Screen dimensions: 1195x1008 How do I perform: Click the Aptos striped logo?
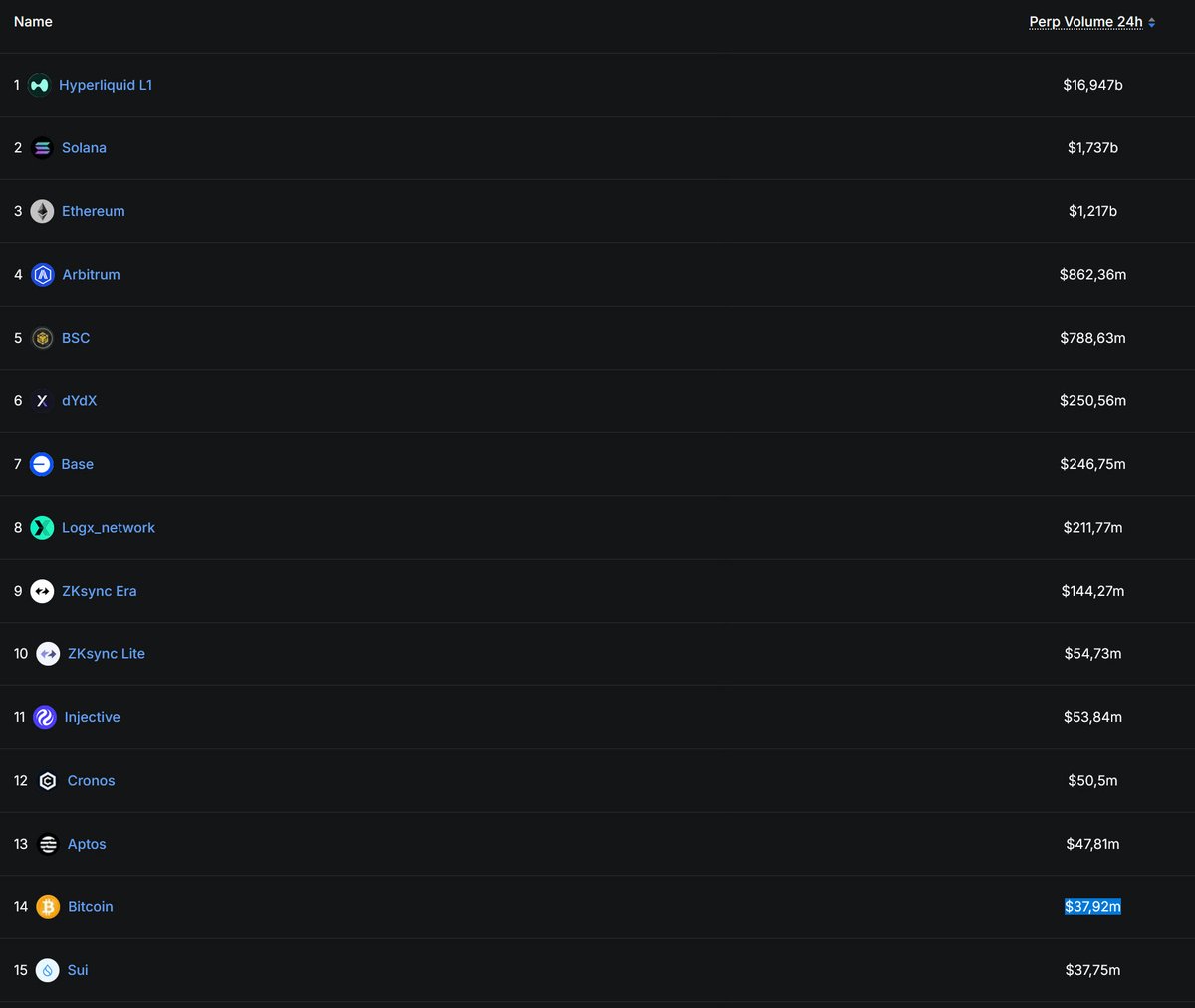(48, 844)
